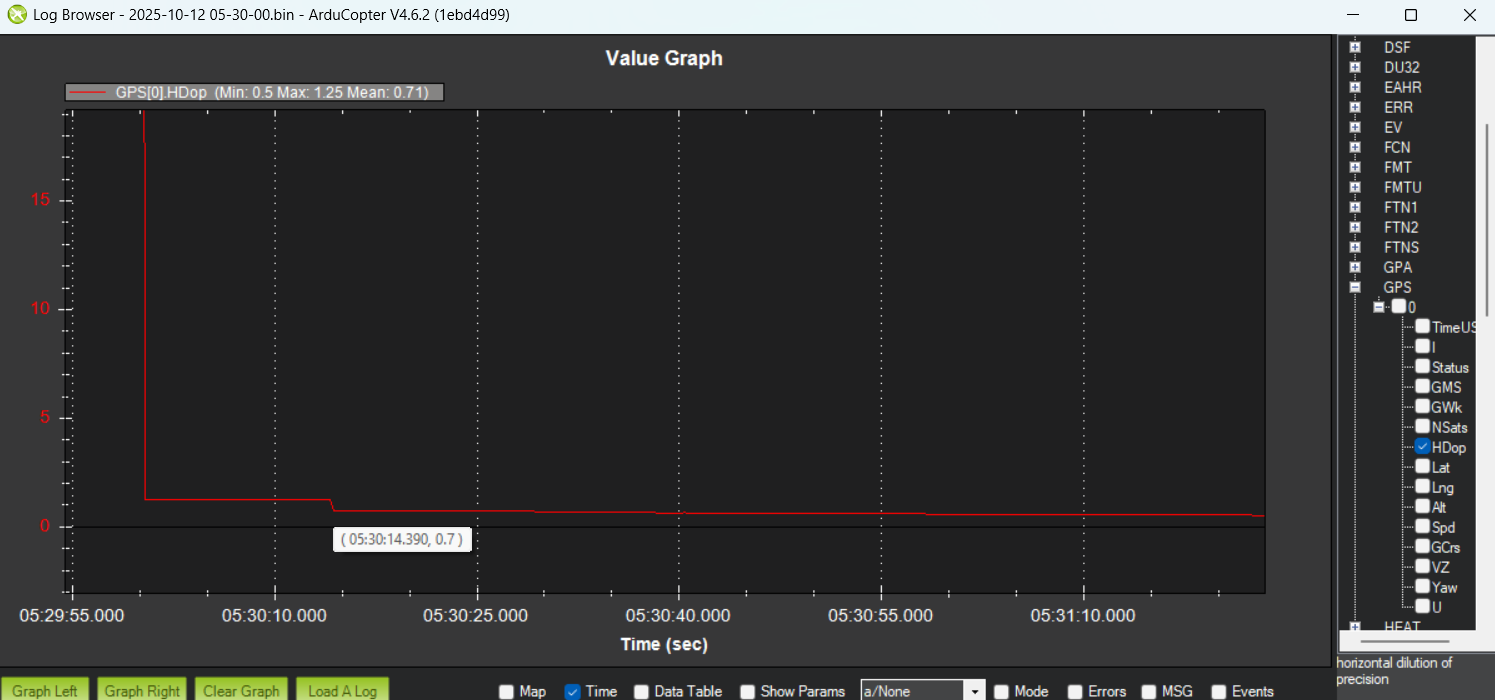Maximize the Log Browser window

1410,15
